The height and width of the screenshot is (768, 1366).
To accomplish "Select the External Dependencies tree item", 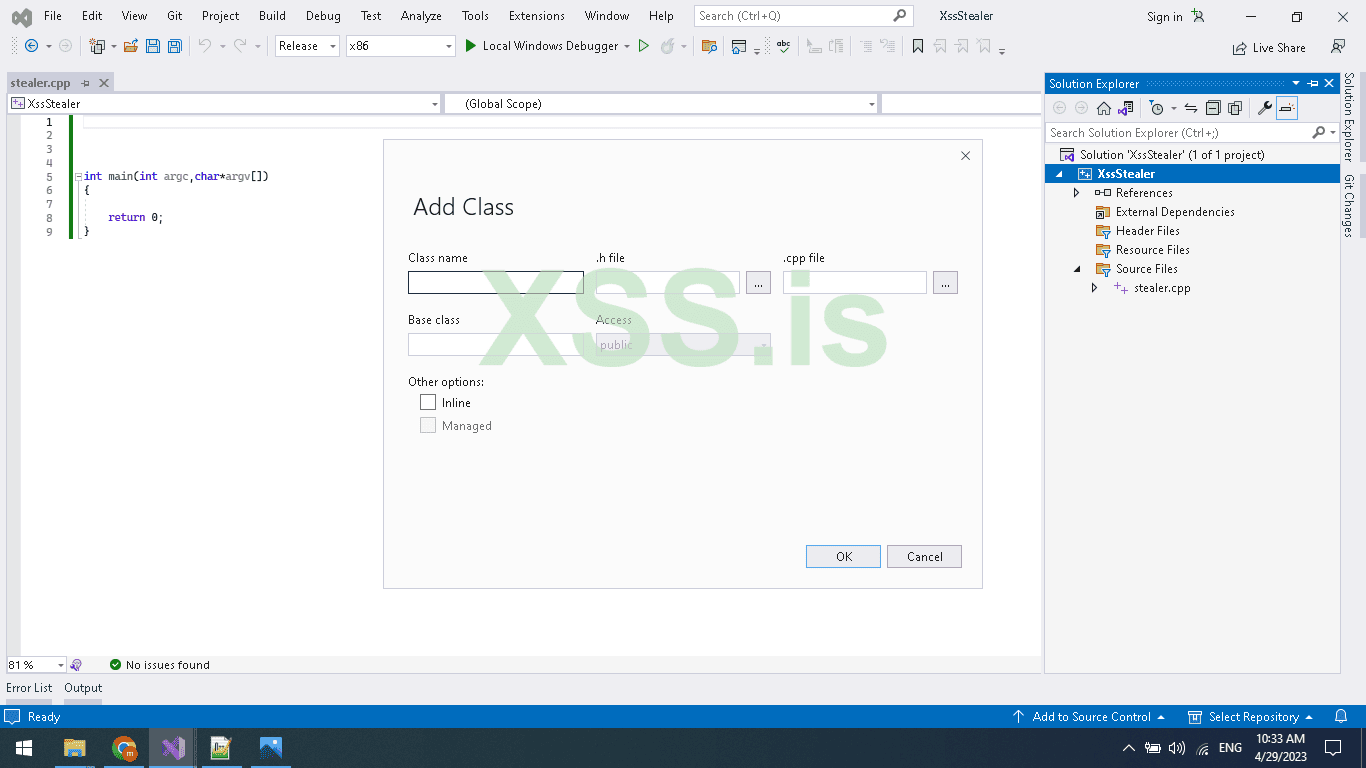I will 1175,212.
